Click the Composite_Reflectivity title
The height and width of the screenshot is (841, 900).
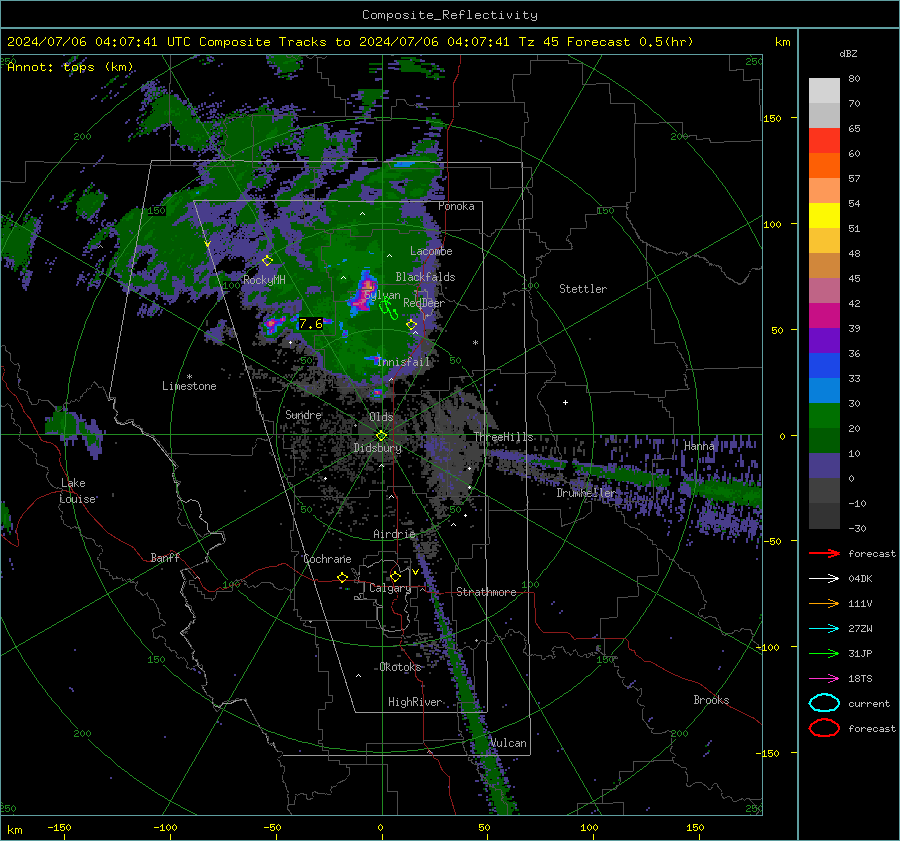point(450,15)
